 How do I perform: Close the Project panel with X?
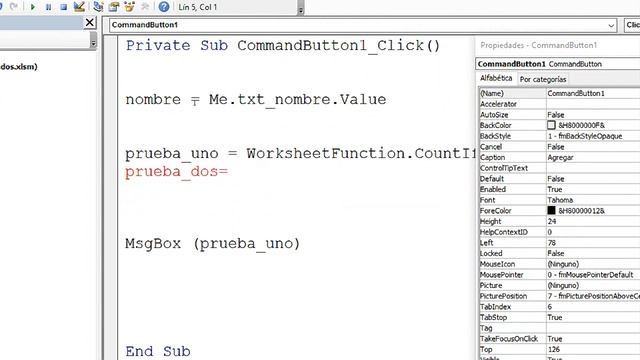coord(89,22)
